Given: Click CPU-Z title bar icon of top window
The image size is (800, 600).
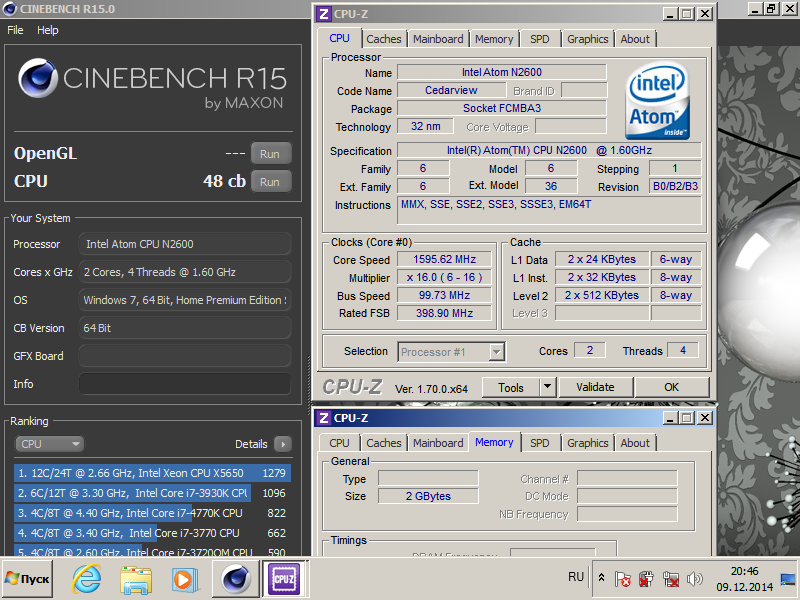Looking at the screenshot, I should 324,14.
